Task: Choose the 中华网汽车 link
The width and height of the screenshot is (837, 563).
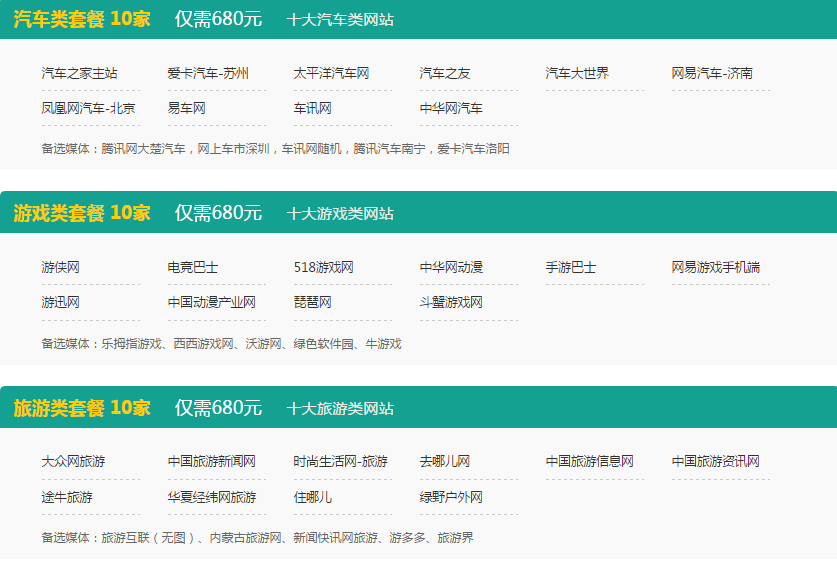Action: click(x=451, y=108)
